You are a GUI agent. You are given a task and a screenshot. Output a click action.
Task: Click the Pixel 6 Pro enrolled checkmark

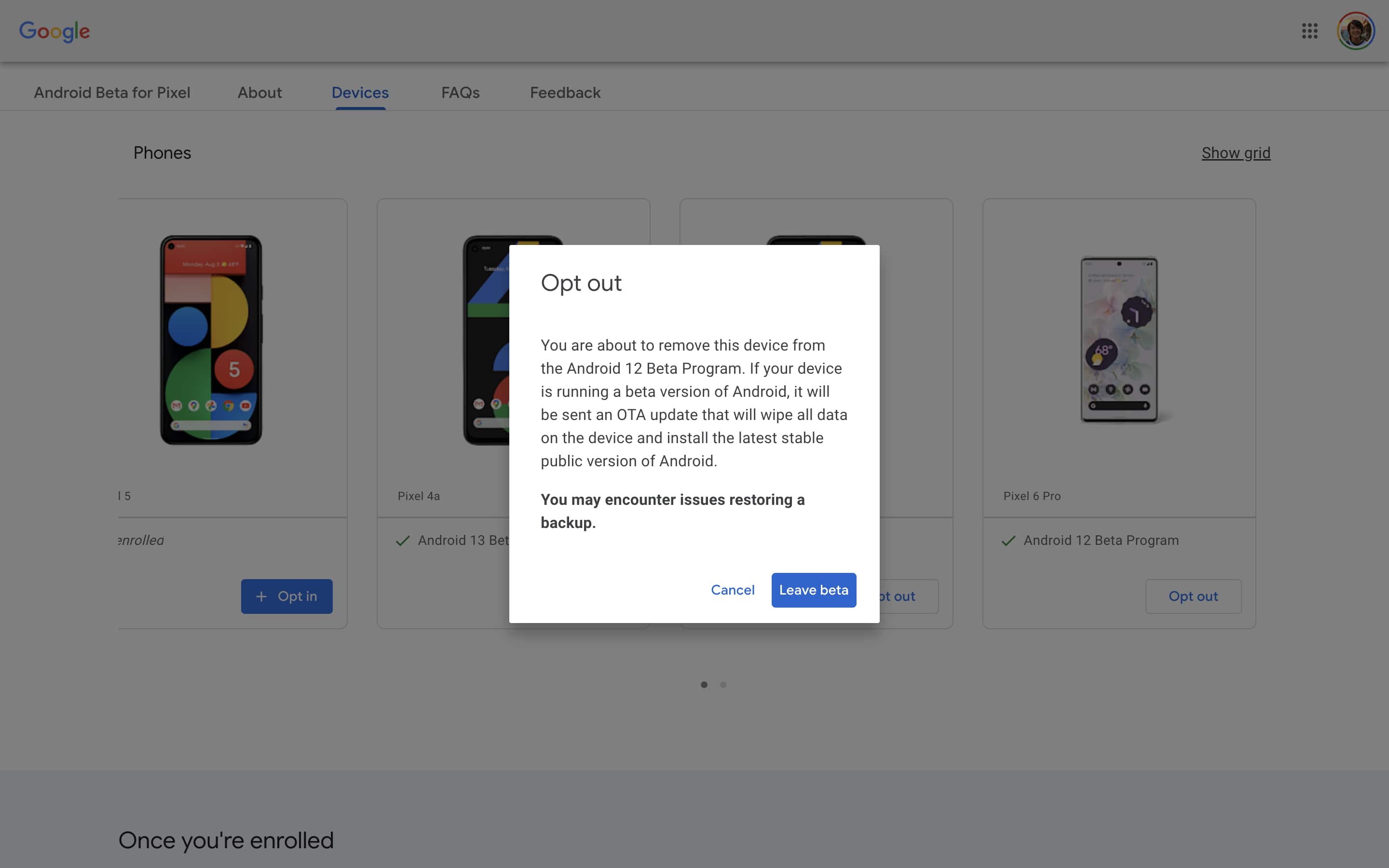click(1008, 541)
